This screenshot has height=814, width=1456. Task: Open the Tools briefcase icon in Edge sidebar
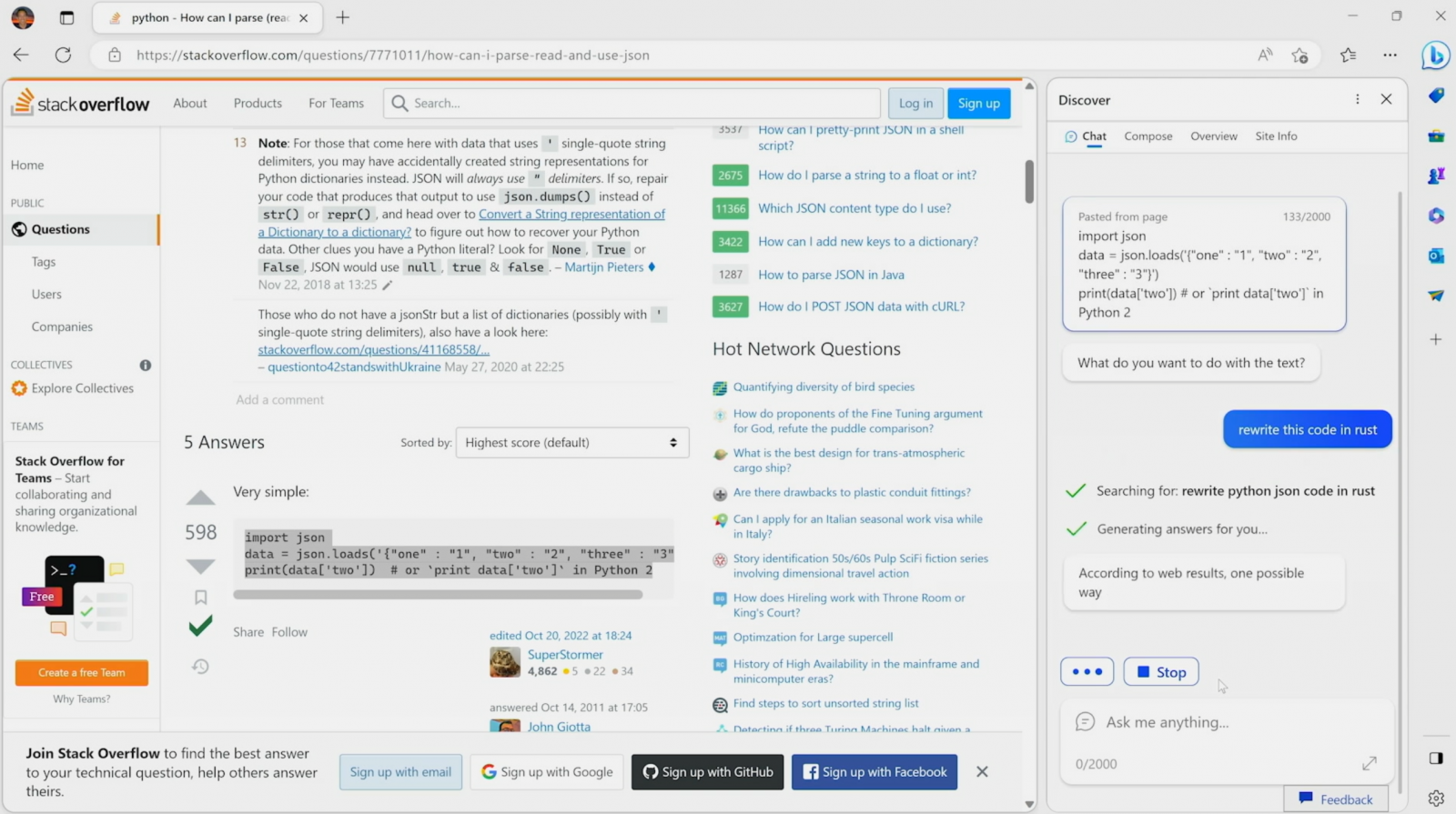[1436, 136]
